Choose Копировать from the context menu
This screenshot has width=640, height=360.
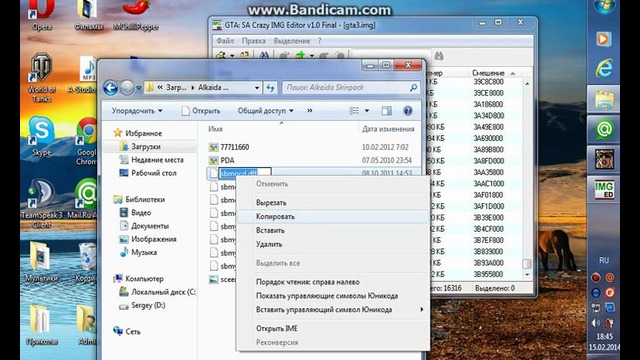[333, 216]
